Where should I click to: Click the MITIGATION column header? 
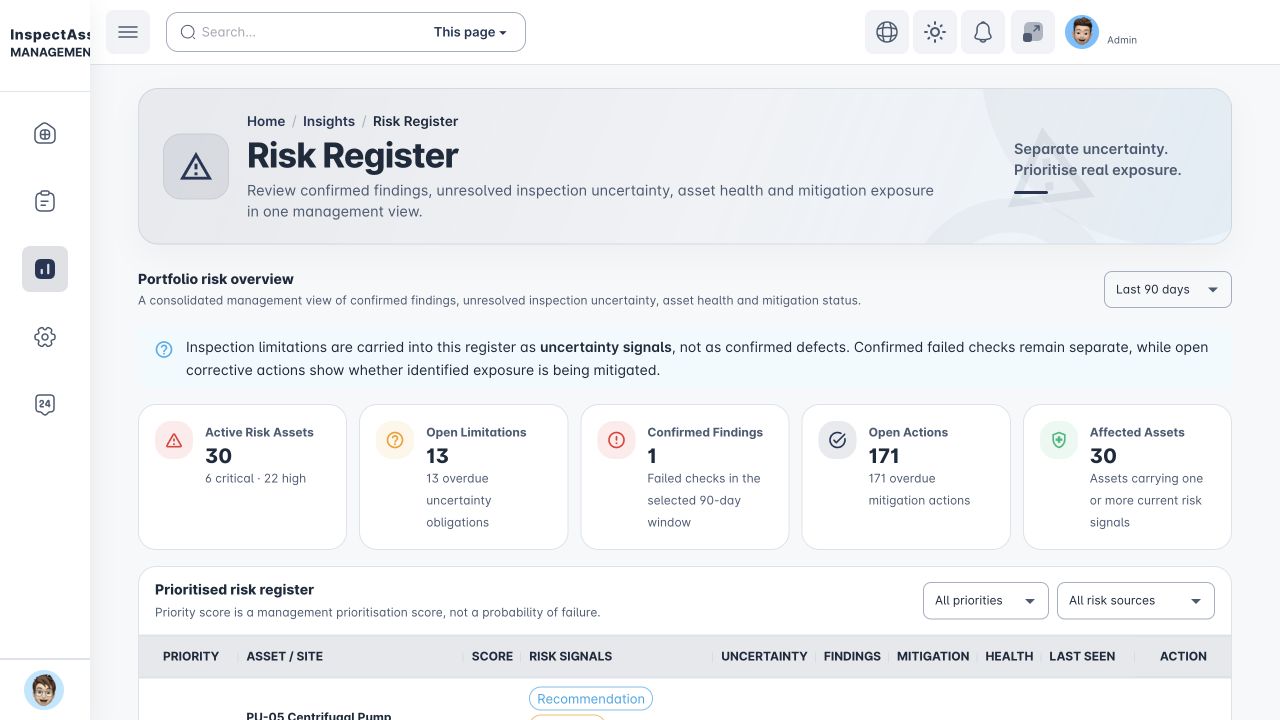(x=933, y=656)
